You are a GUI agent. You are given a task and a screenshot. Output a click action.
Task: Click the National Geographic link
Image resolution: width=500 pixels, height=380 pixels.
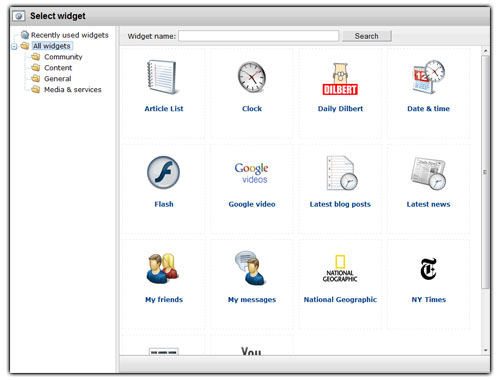[340, 300]
